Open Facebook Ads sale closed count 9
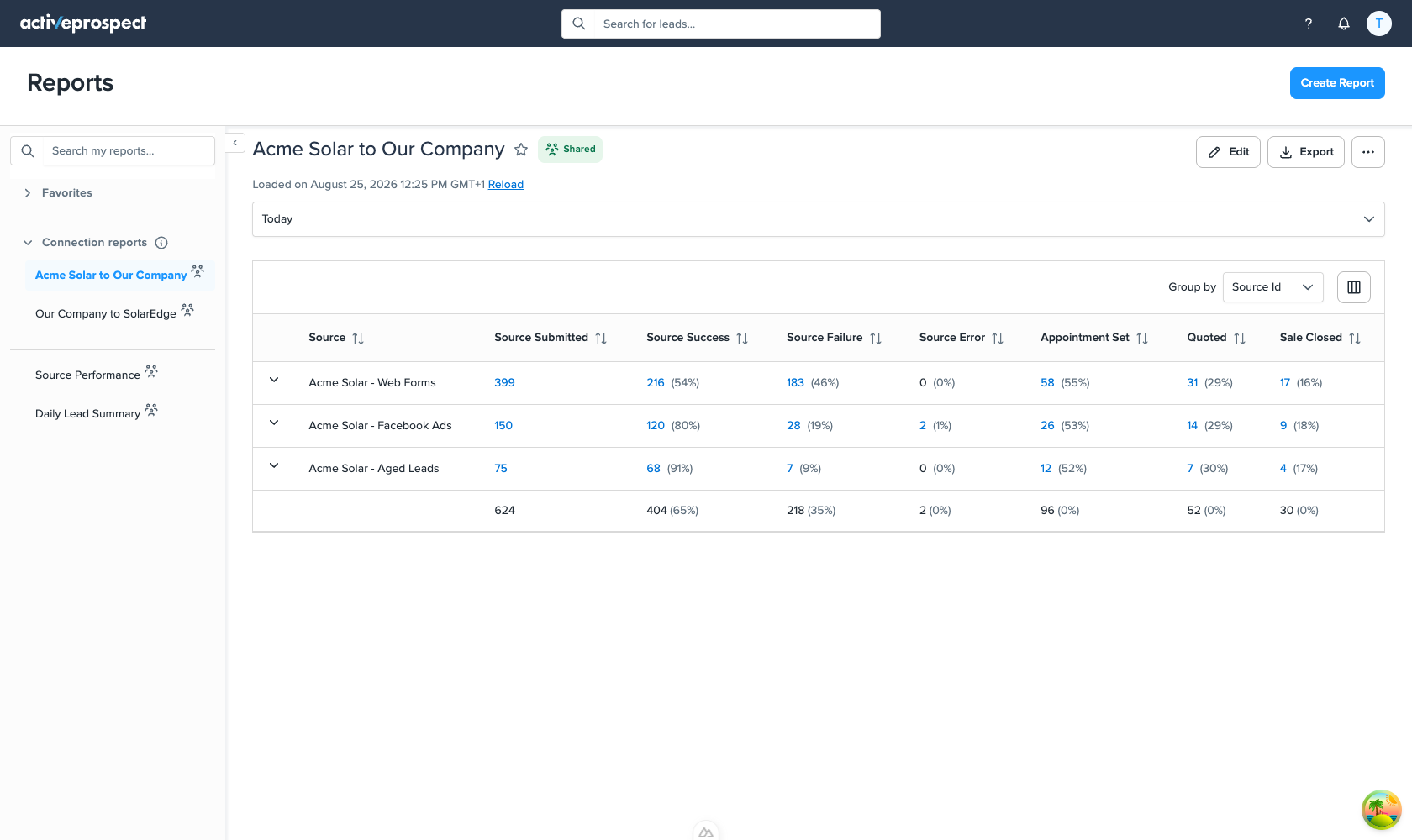 1283,426
